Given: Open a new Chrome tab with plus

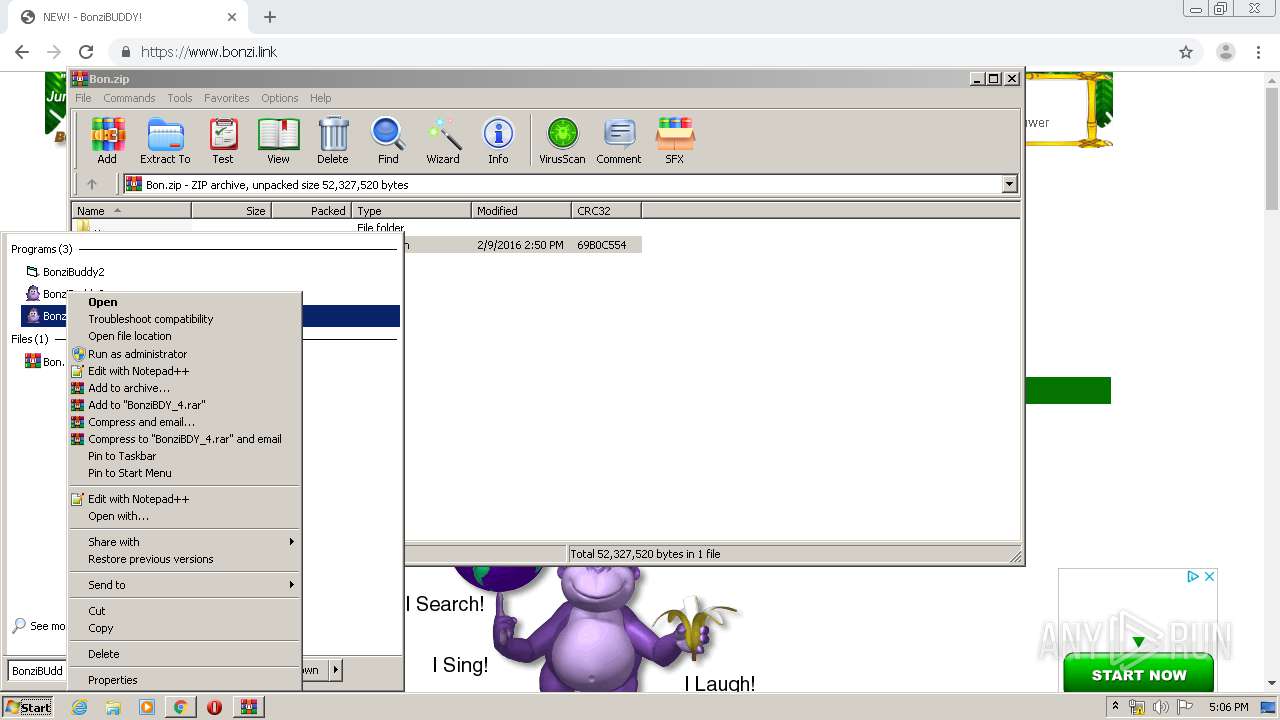Looking at the screenshot, I should (270, 17).
